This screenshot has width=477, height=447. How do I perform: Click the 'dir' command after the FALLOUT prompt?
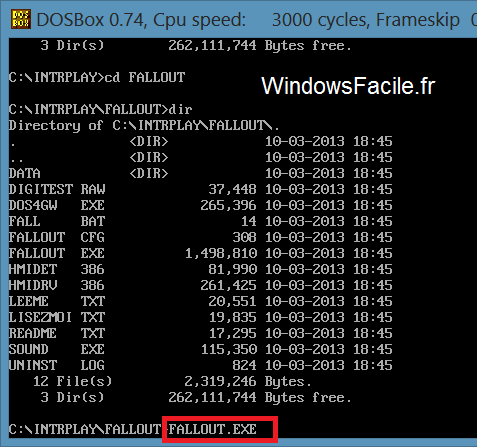pos(180,109)
